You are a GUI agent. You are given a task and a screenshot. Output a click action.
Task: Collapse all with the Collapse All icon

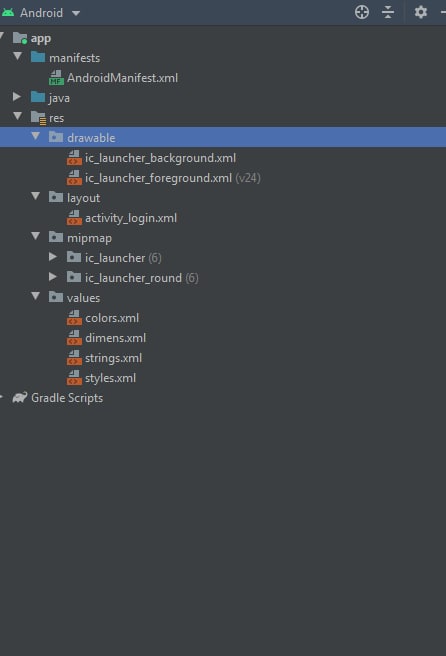click(x=388, y=12)
